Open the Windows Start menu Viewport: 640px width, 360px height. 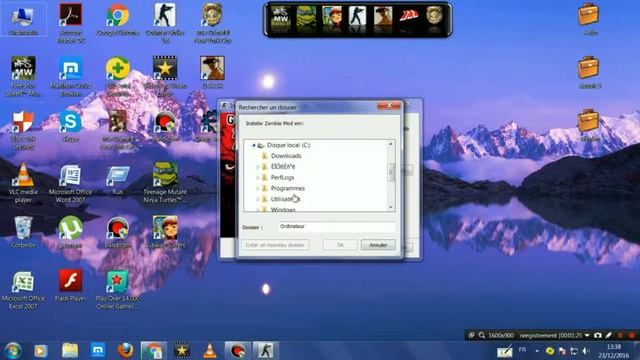click(13, 351)
